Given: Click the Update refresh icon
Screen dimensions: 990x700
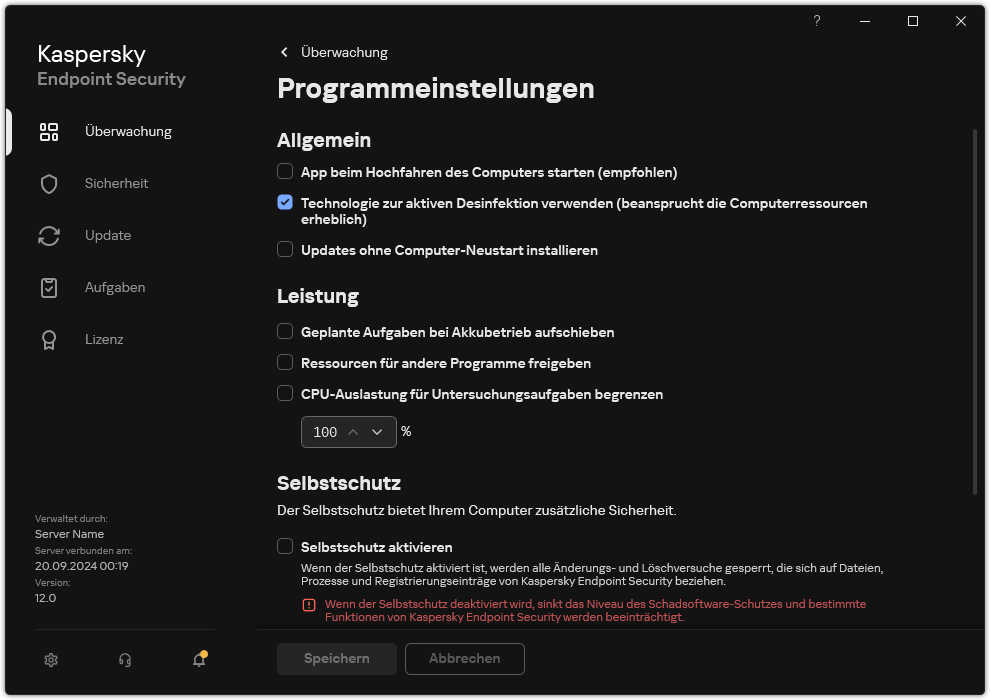Looking at the screenshot, I should click(48, 235).
